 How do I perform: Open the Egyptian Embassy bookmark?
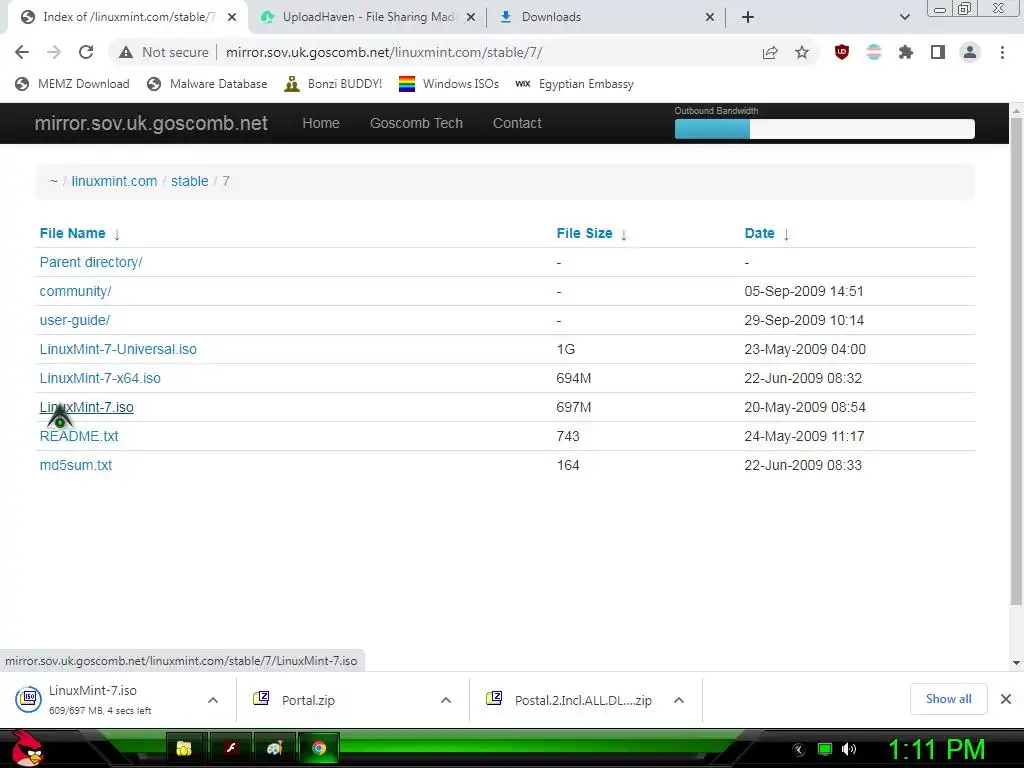(x=574, y=84)
